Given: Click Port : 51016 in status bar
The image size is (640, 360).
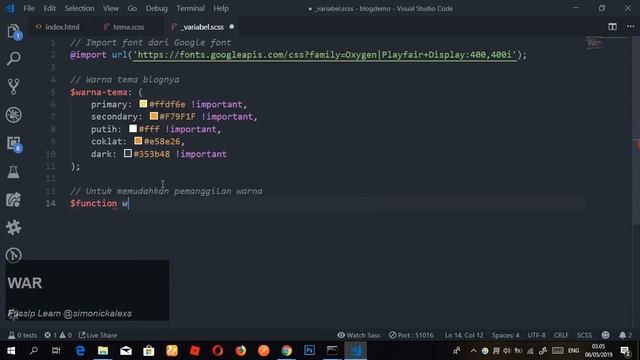Looking at the screenshot, I should [411, 335].
